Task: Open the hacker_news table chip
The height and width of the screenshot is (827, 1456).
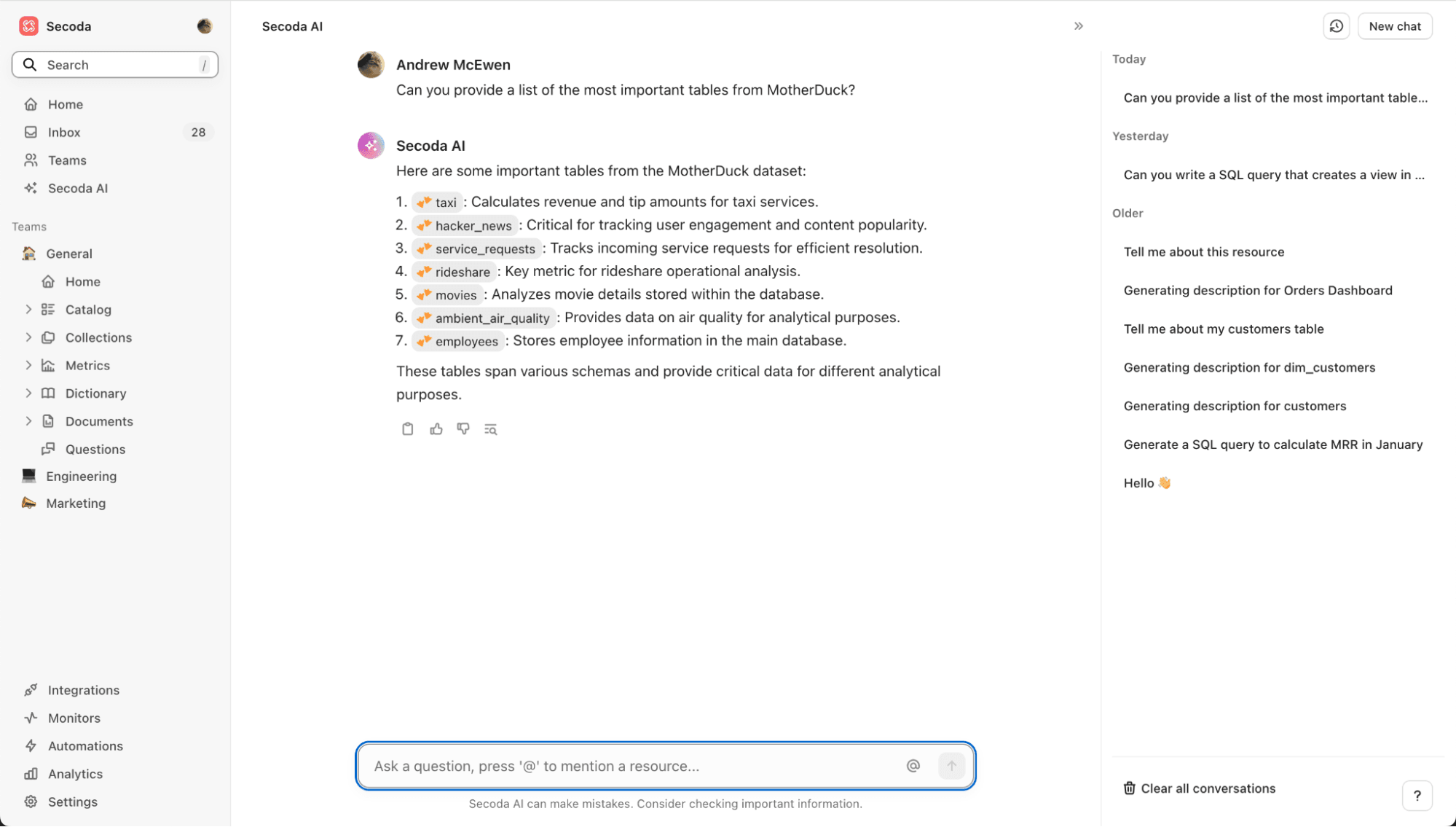Action: (465, 225)
